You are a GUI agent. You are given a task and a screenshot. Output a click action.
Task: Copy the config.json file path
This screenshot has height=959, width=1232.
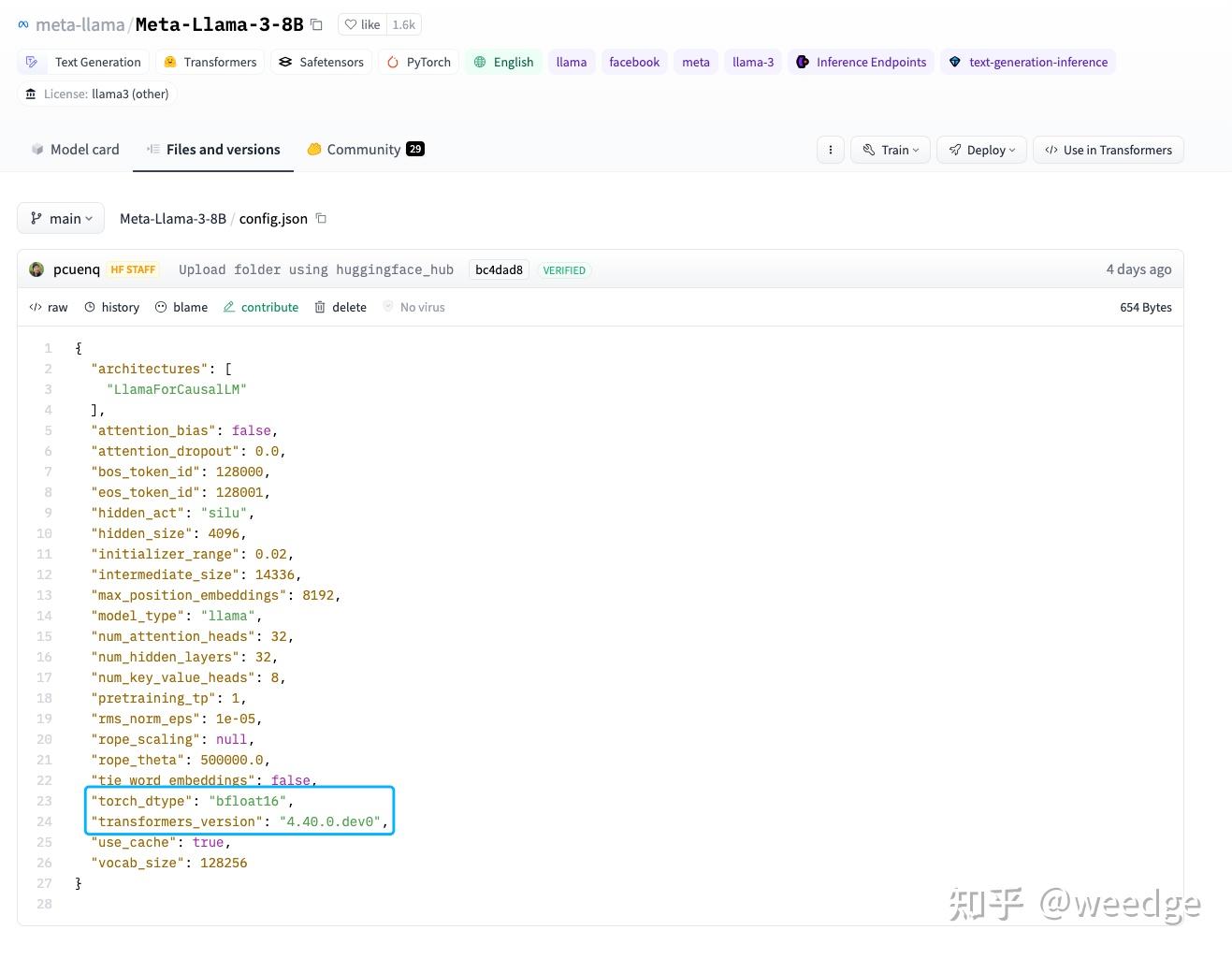pyautogui.click(x=321, y=218)
